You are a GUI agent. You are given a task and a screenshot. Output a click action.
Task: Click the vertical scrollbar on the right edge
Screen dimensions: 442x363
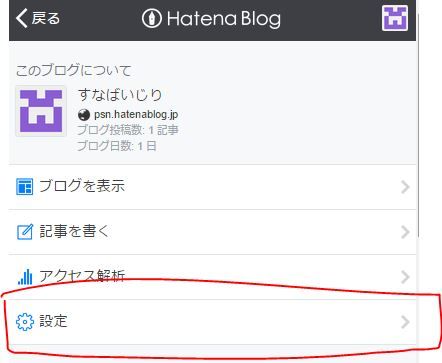tap(418, 125)
